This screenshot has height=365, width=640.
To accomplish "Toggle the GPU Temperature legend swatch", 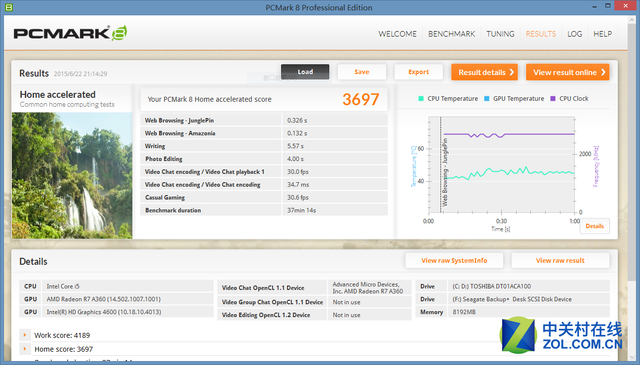I will click(487, 98).
